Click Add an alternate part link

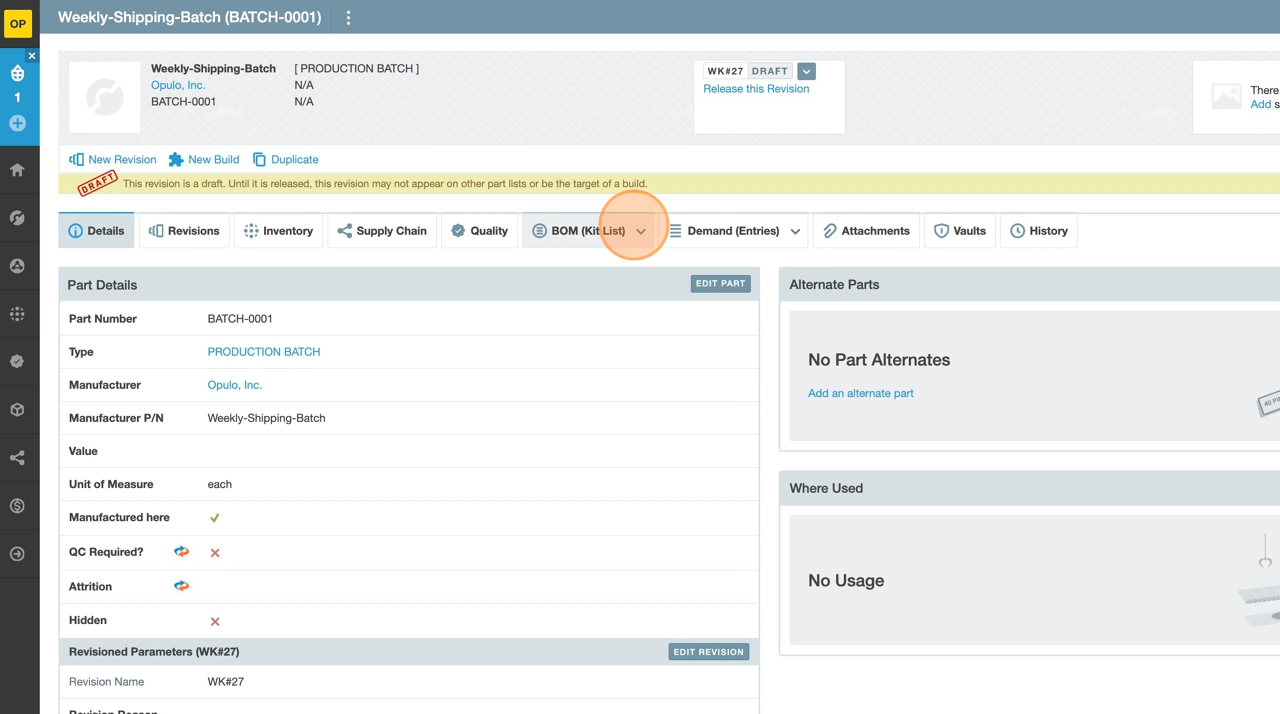860,393
